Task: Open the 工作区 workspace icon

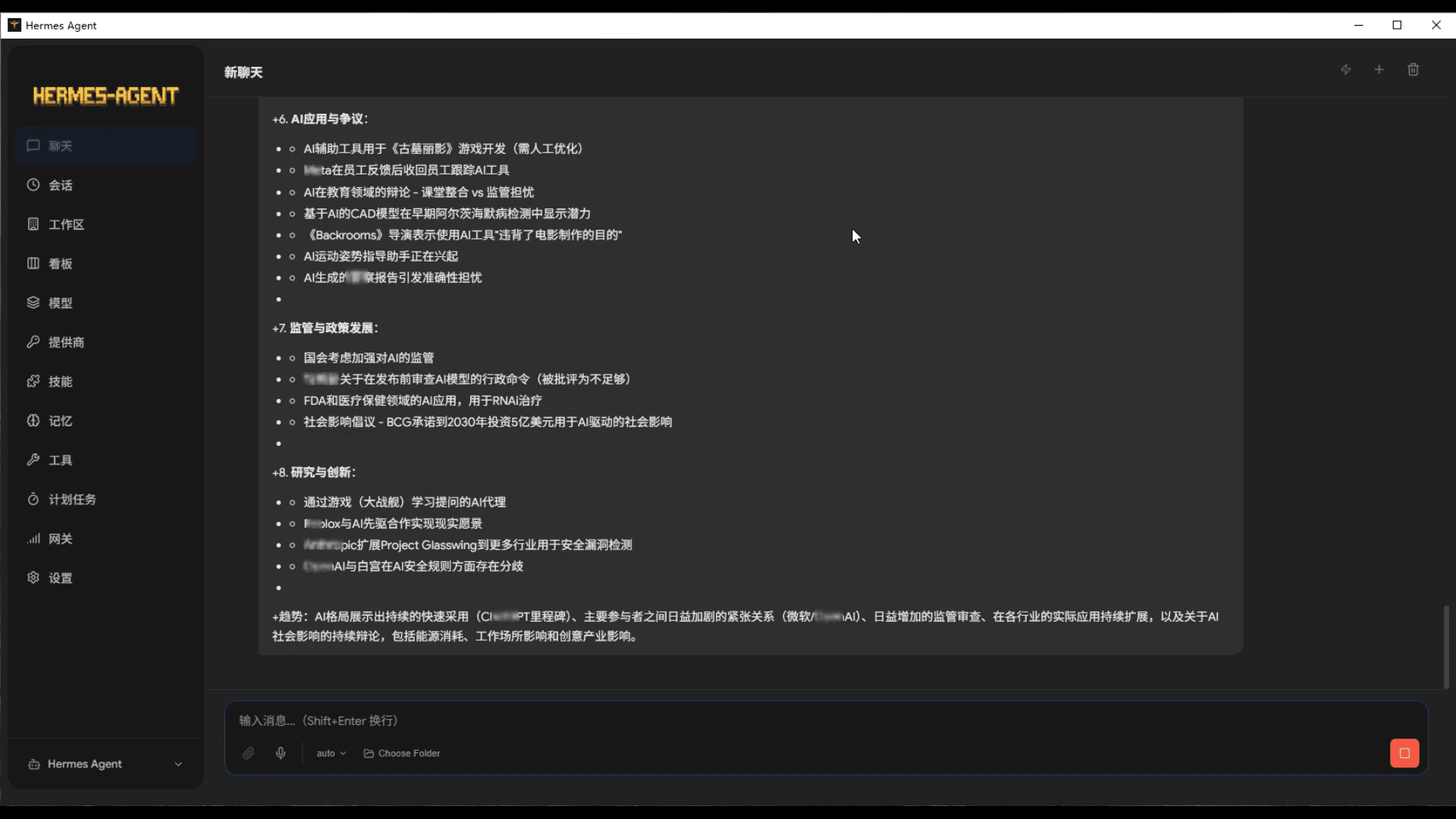Action: (x=33, y=224)
